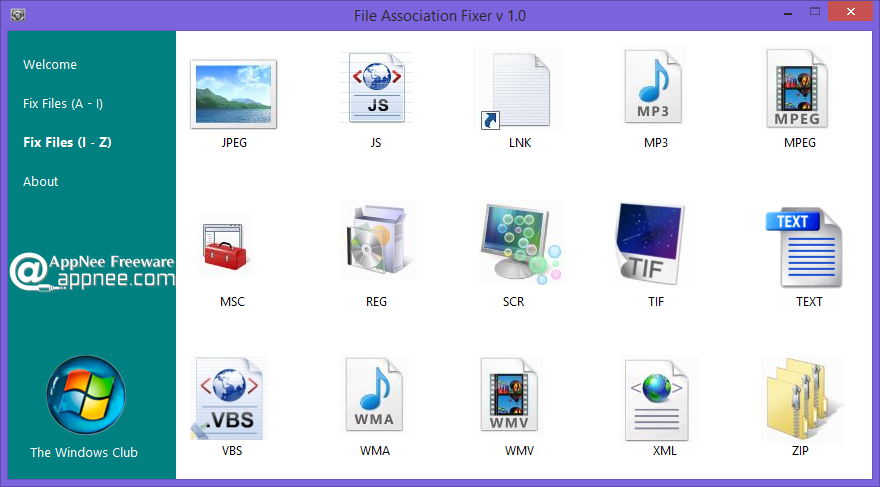Click the MSC label text
The width and height of the screenshot is (880, 487).
point(232,302)
